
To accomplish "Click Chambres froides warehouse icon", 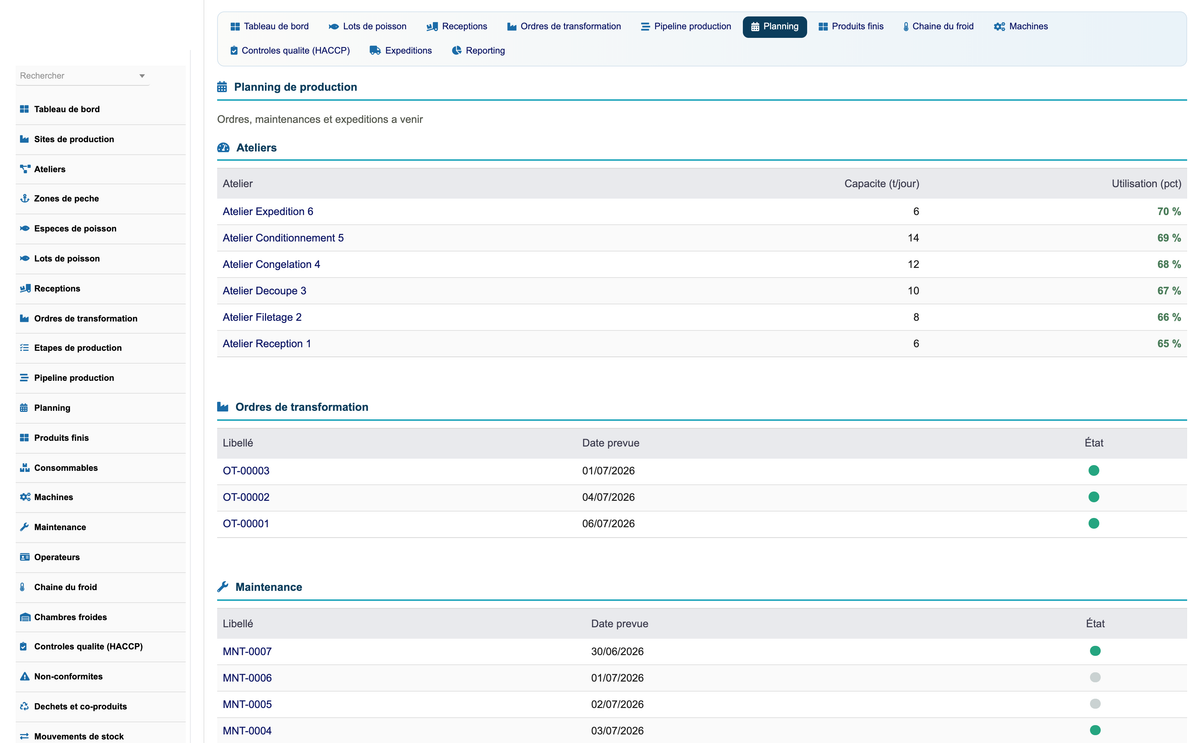I will coord(25,617).
